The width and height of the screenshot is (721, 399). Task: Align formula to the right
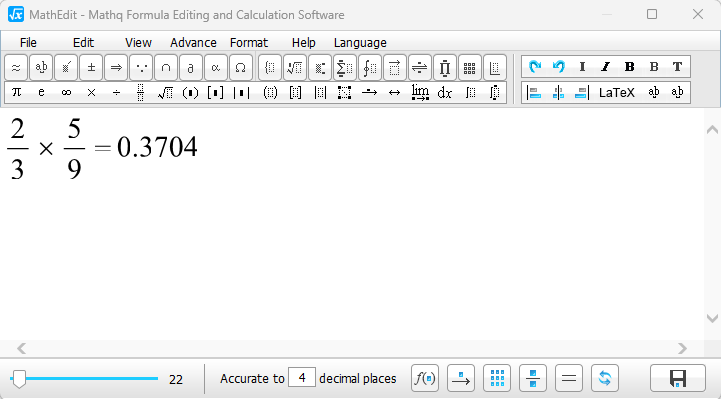582,92
